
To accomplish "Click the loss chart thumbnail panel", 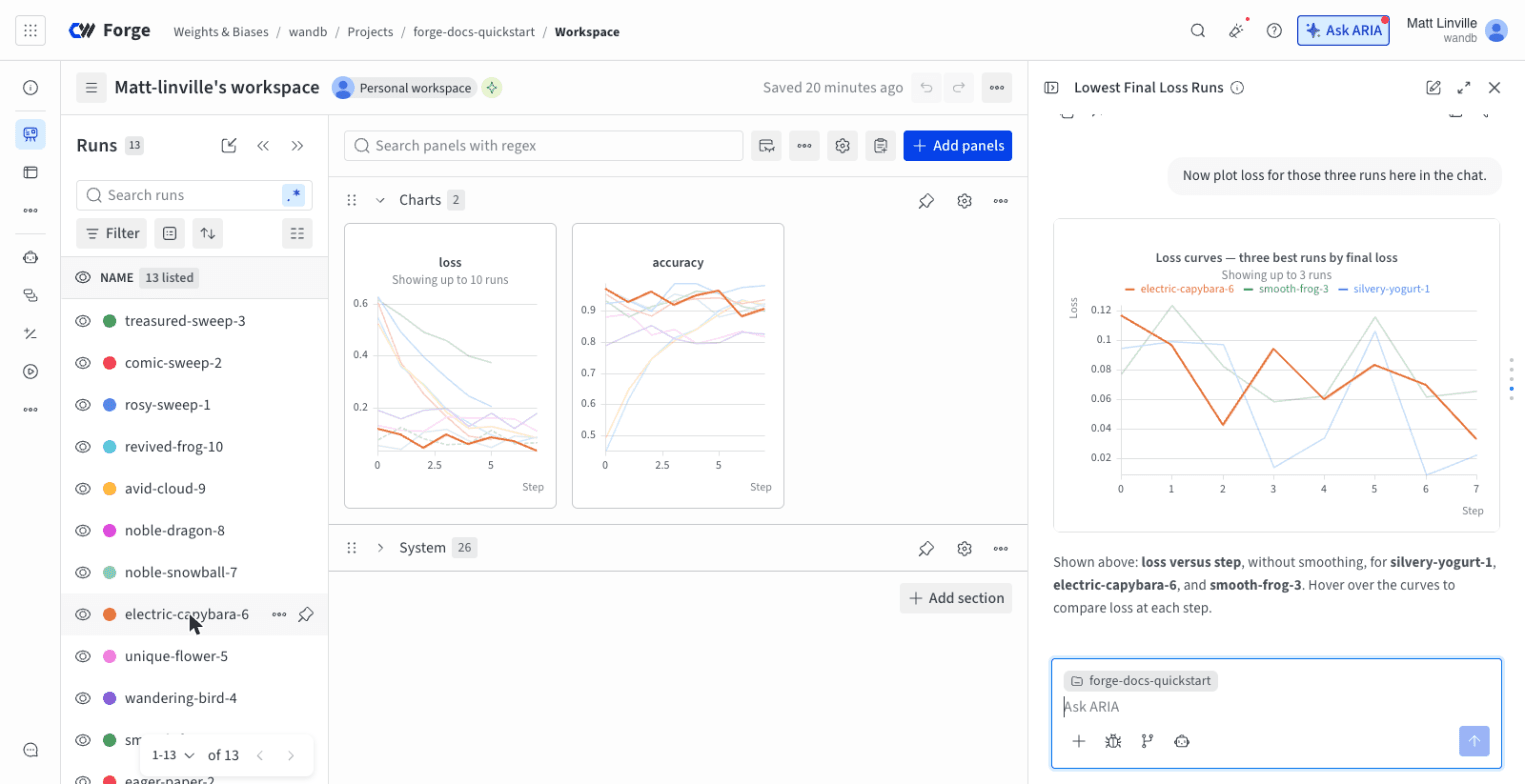I will click(450, 366).
